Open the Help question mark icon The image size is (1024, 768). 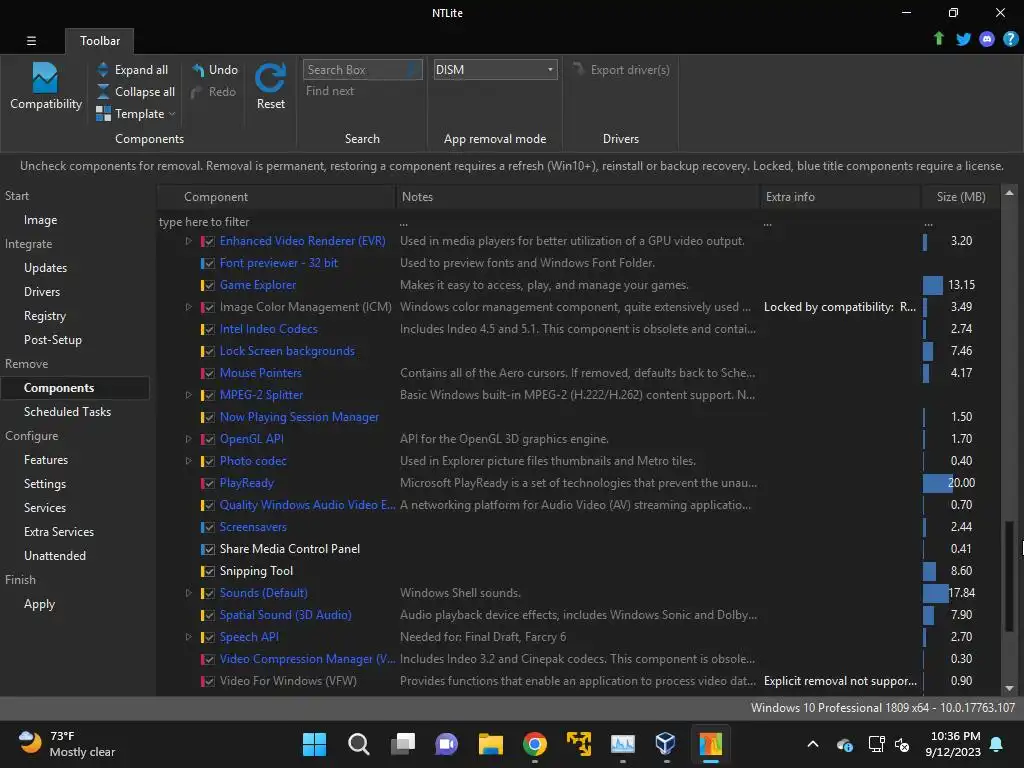click(1010, 39)
